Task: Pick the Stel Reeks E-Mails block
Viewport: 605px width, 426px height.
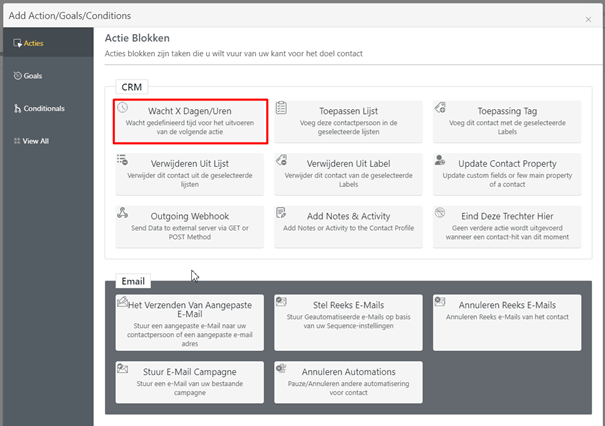Action: [348, 322]
